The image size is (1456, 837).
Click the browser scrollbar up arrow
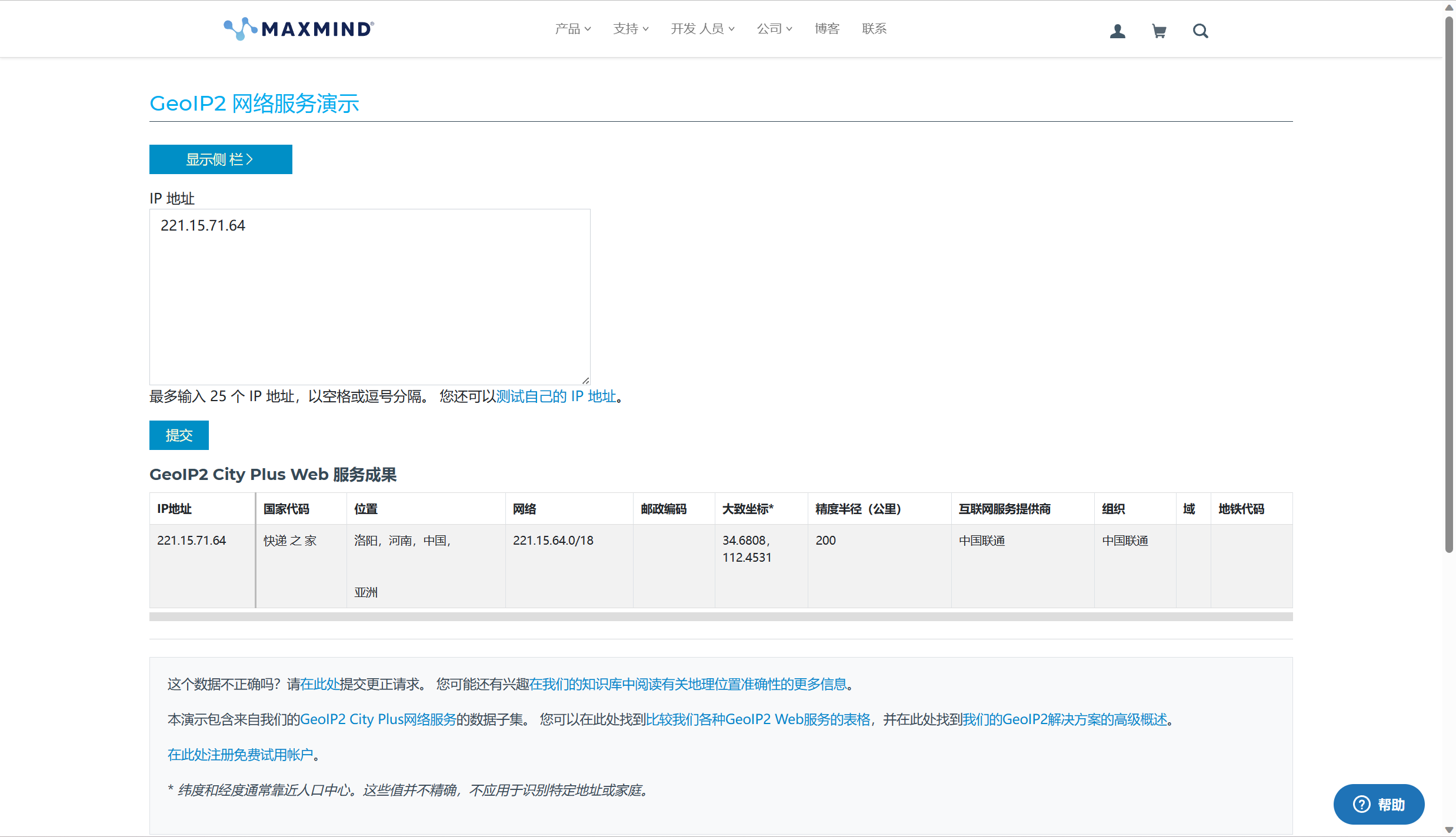tap(1450, 7)
